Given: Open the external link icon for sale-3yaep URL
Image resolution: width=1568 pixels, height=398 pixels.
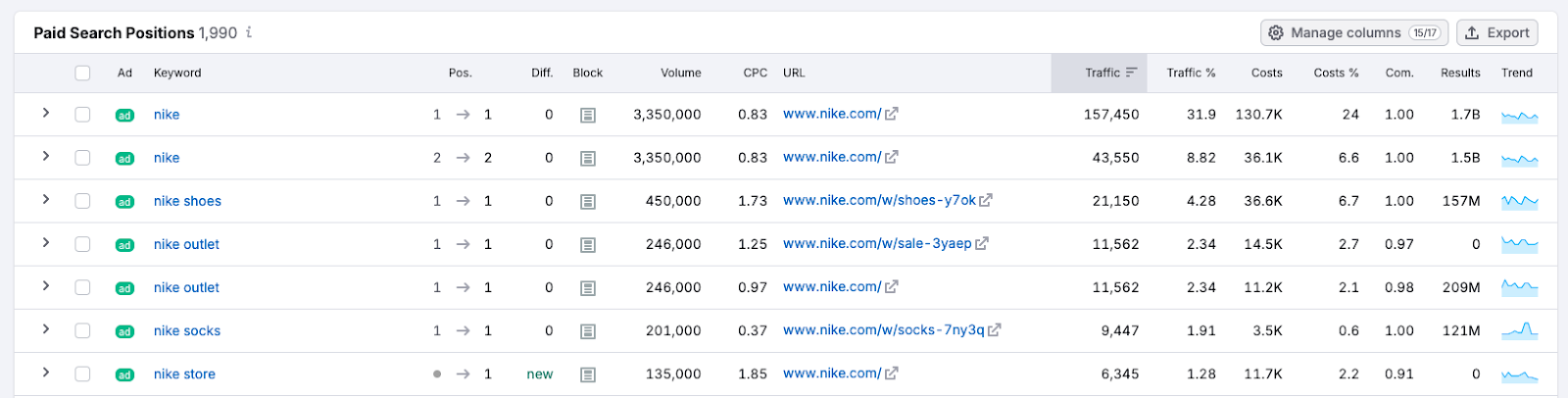Looking at the screenshot, I should (982, 244).
